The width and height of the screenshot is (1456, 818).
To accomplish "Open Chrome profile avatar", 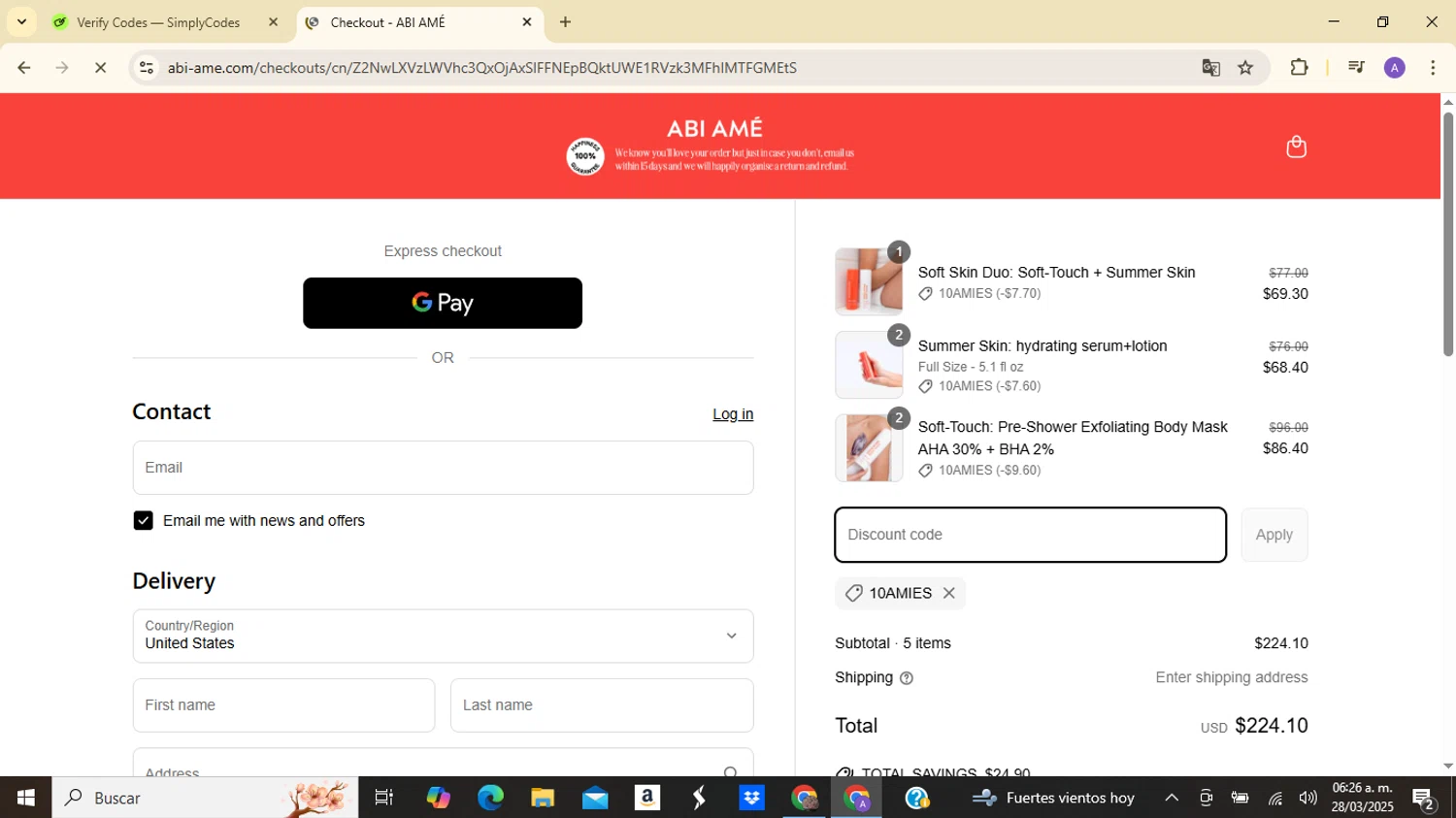I will [x=1395, y=68].
